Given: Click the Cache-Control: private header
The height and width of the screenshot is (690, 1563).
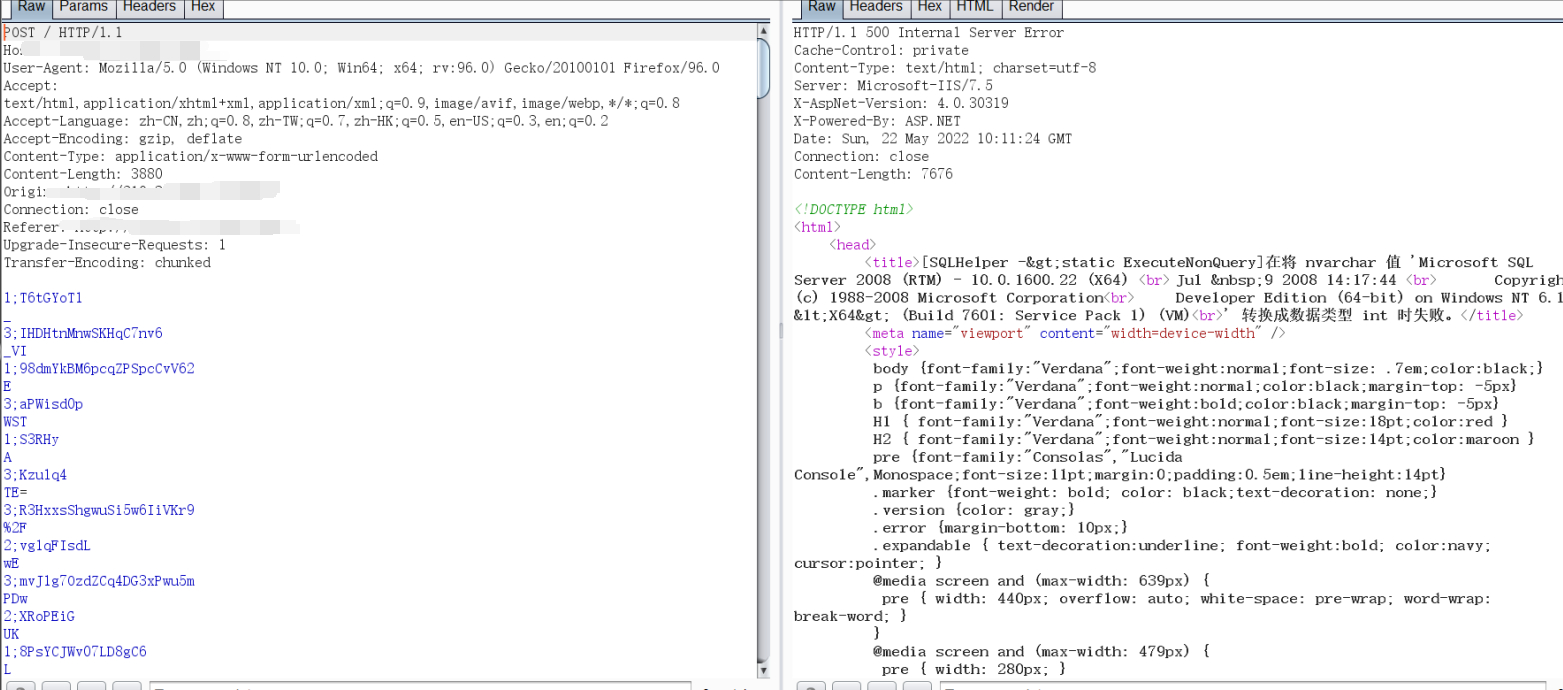Looking at the screenshot, I should click(881, 50).
